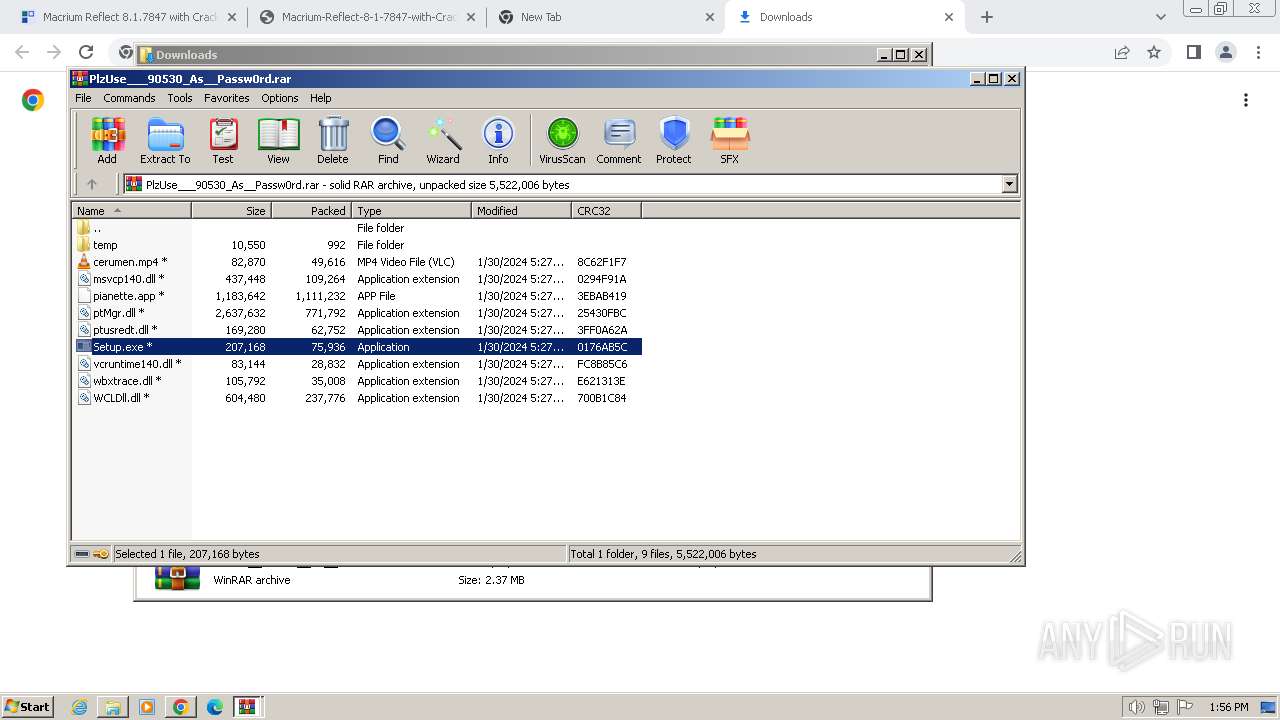Sort files by Size column
The width and height of the screenshot is (1280, 720).
point(231,211)
